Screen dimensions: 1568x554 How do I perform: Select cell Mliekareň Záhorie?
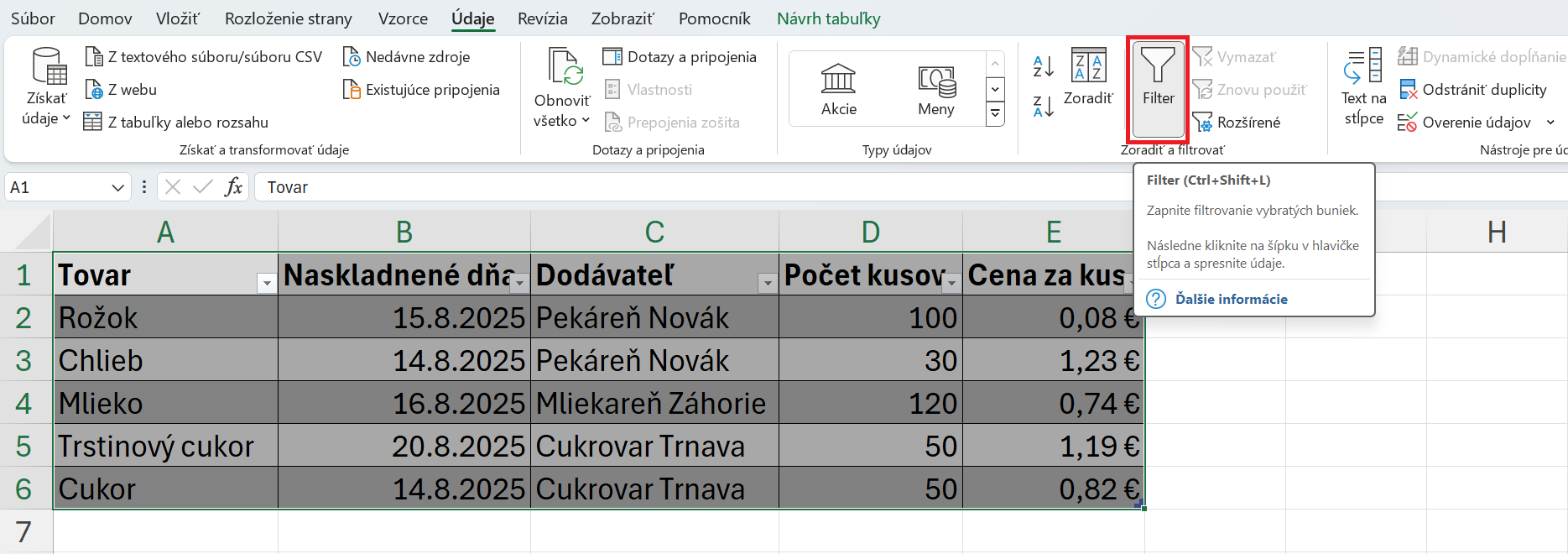(x=654, y=404)
